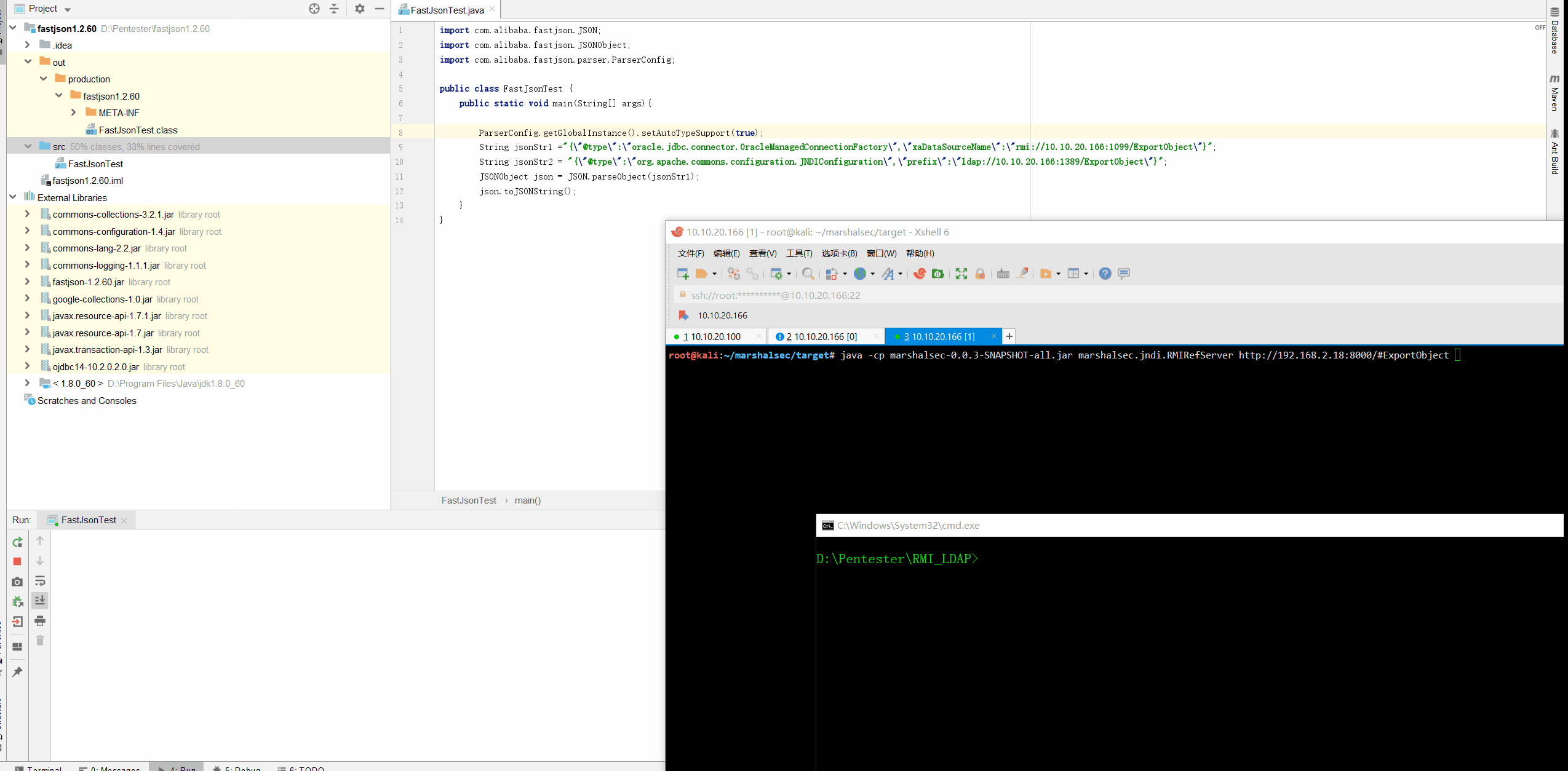Open Project view dropdown
Screen dimensions: 1568x771
[68, 9]
